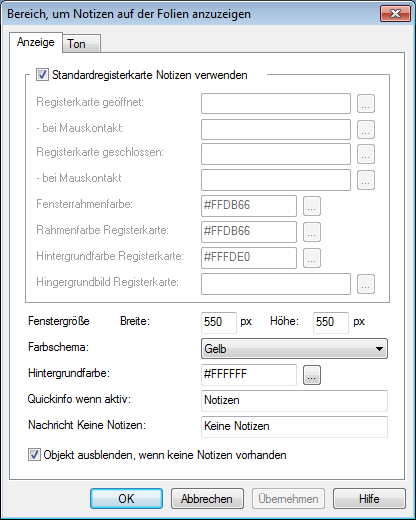This screenshot has width=416, height=520.
Task: Click the Hintergrundfarbe #FFFFFF color field
Action: coord(249,375)
